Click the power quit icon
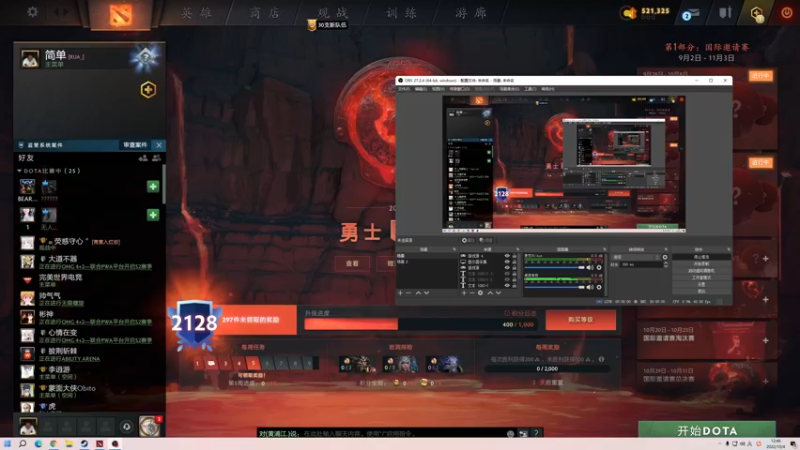The width and height of the screenshot is (800, 450). point(787,13)
